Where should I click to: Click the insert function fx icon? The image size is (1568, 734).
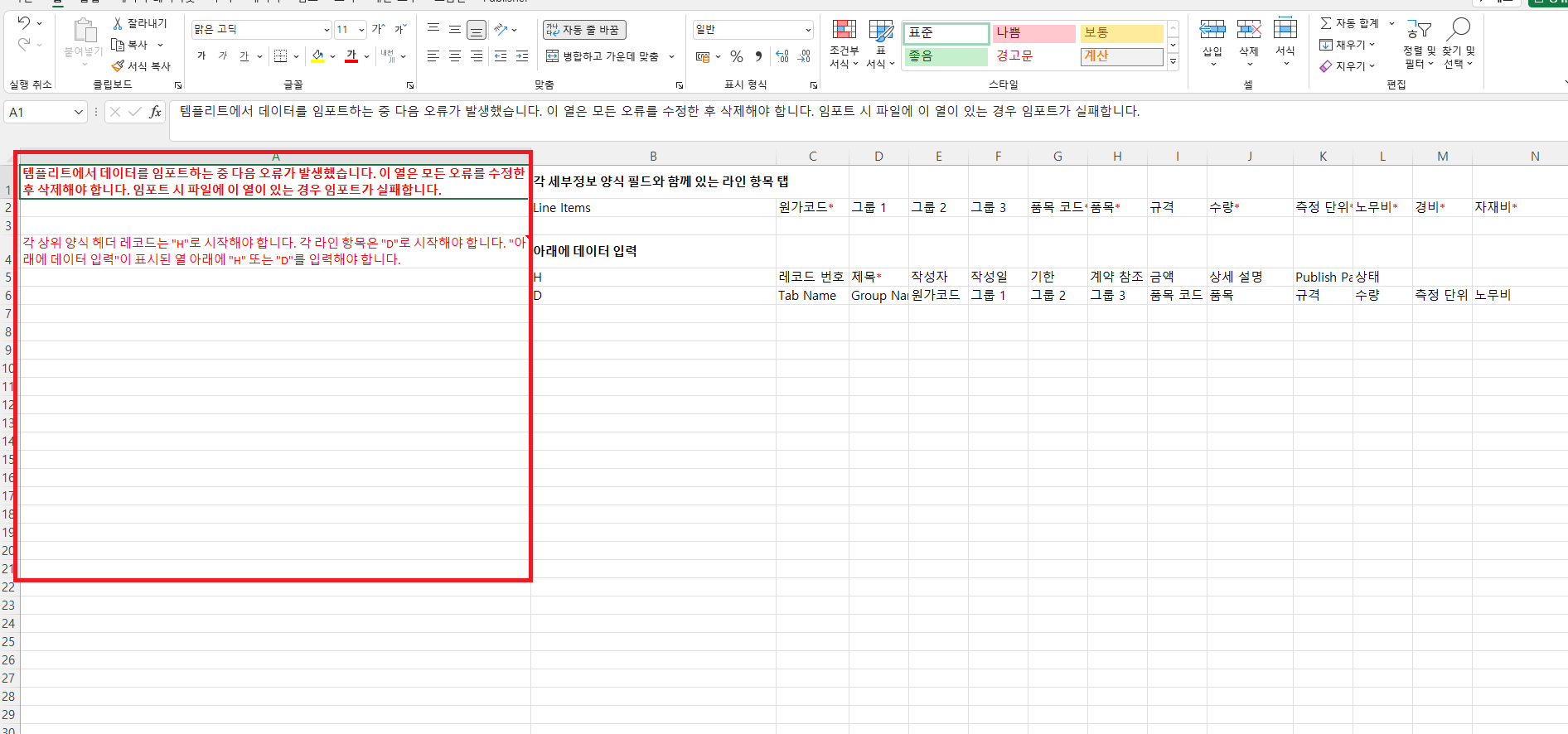[x=155, y=112]
